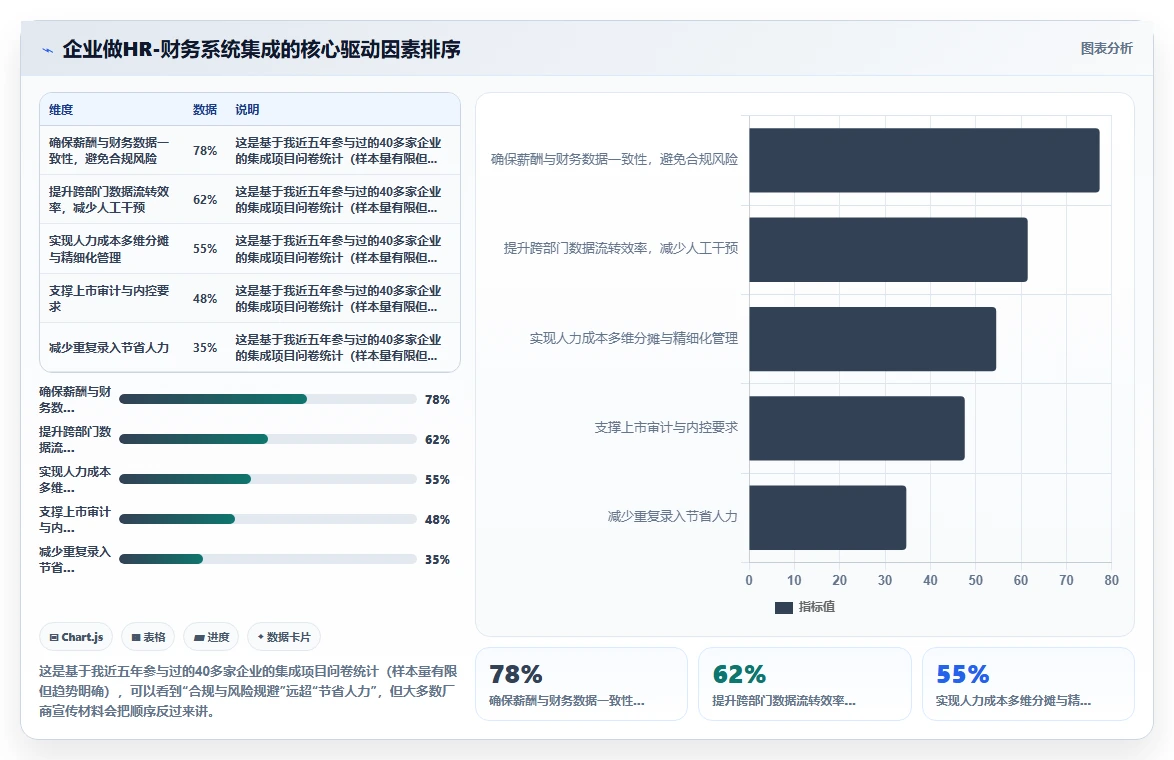Click the 48% value in the table
The image size is (1174, 760).
click(x=205, y=299)
